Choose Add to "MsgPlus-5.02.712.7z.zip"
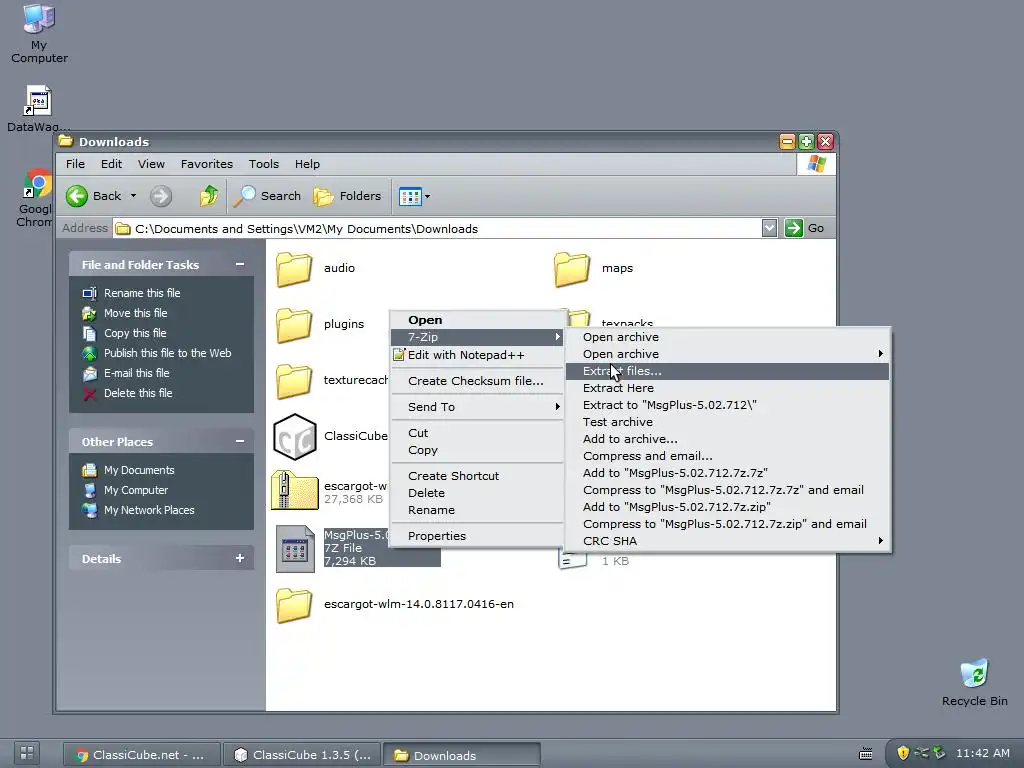The image size is (1024, 768). coord(728,507)
